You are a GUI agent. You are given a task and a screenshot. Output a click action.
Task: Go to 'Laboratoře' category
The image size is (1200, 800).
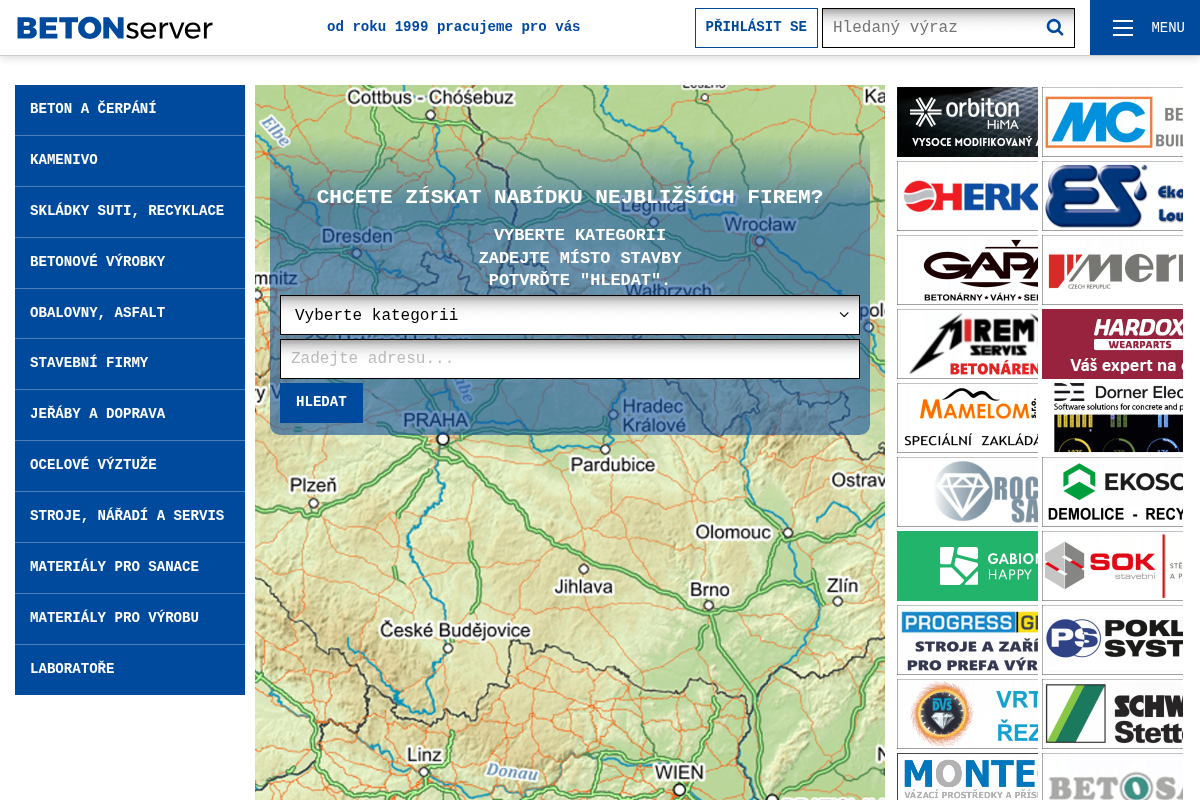[130, 670]
